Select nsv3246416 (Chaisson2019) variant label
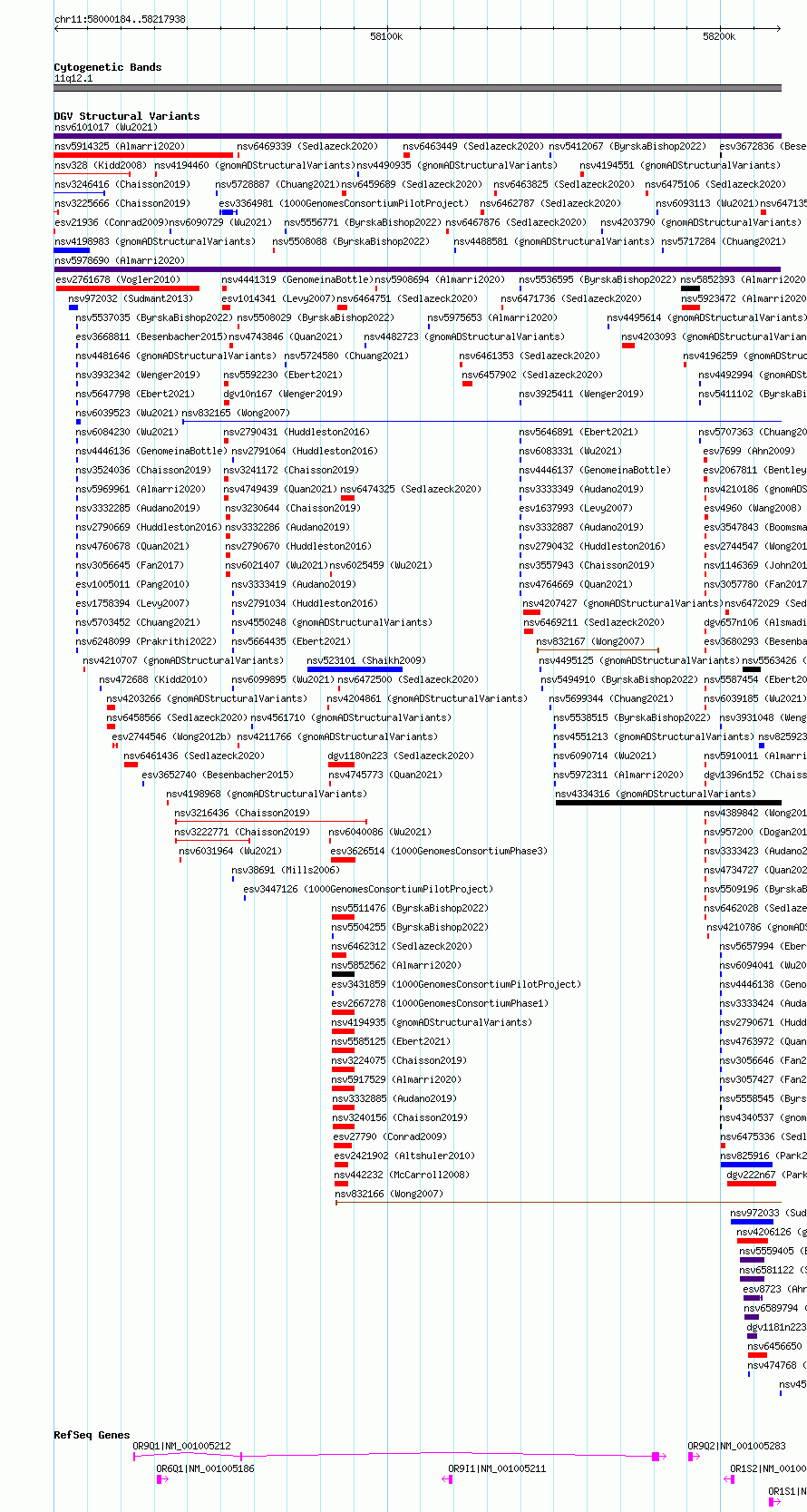This screenshot has height=1512, width=807. (x=122, y=184)
